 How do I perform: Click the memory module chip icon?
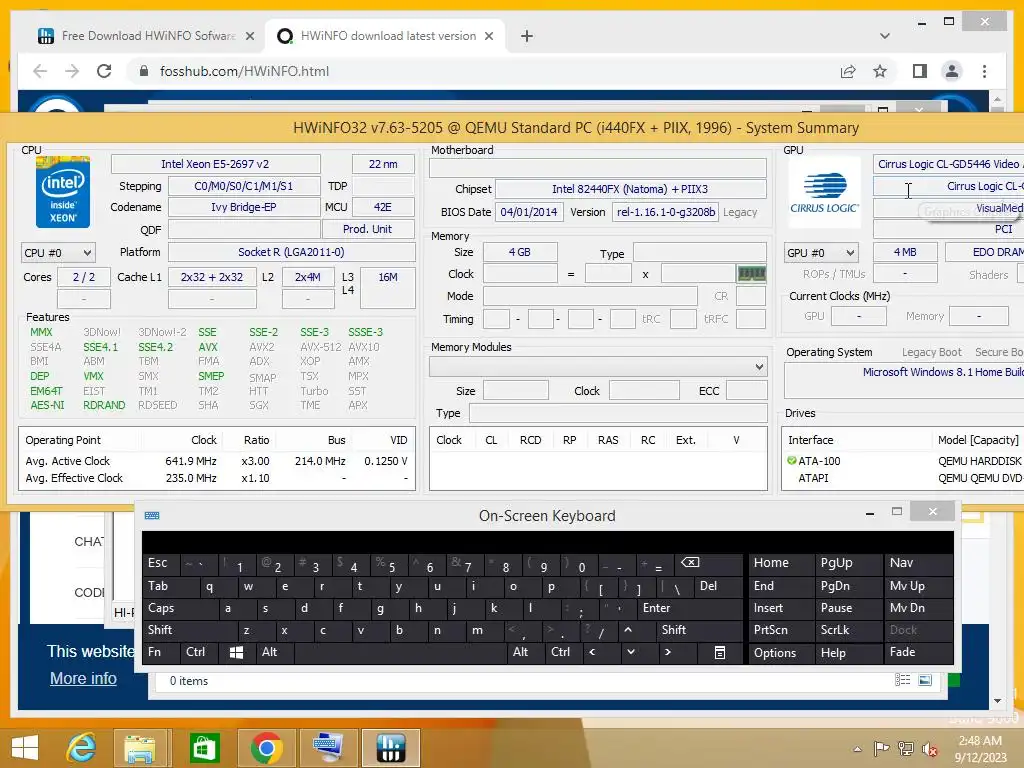click(x=751, y=274)
